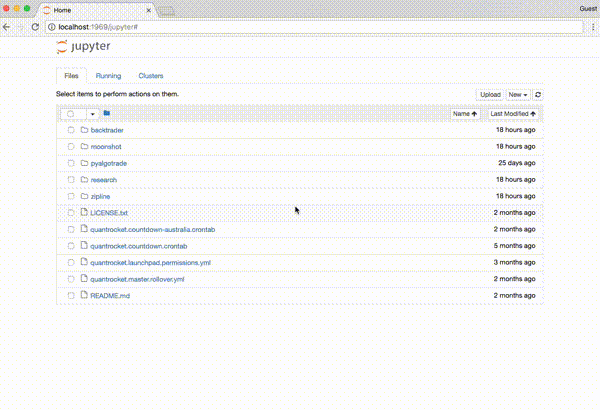Viewport: 600px width, 410px height.
Task: Open the README.md file link
Action: point(110,296)
